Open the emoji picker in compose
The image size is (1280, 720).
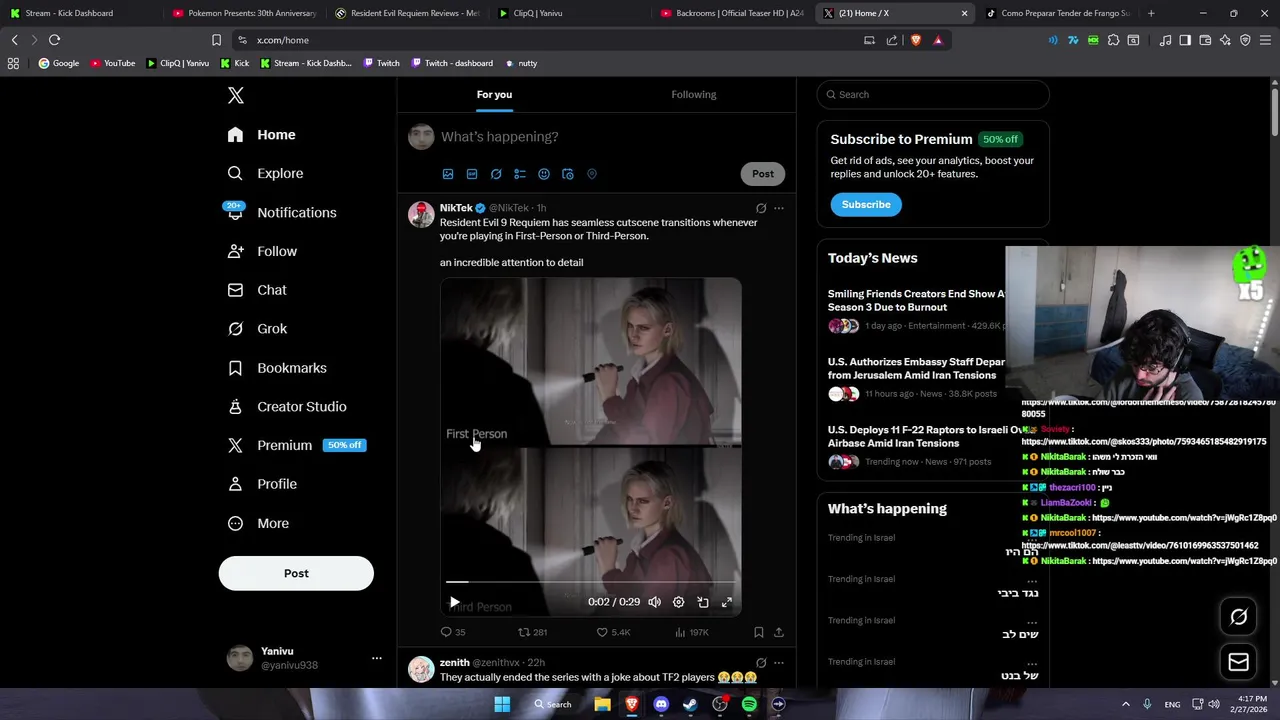click(544, 174)
